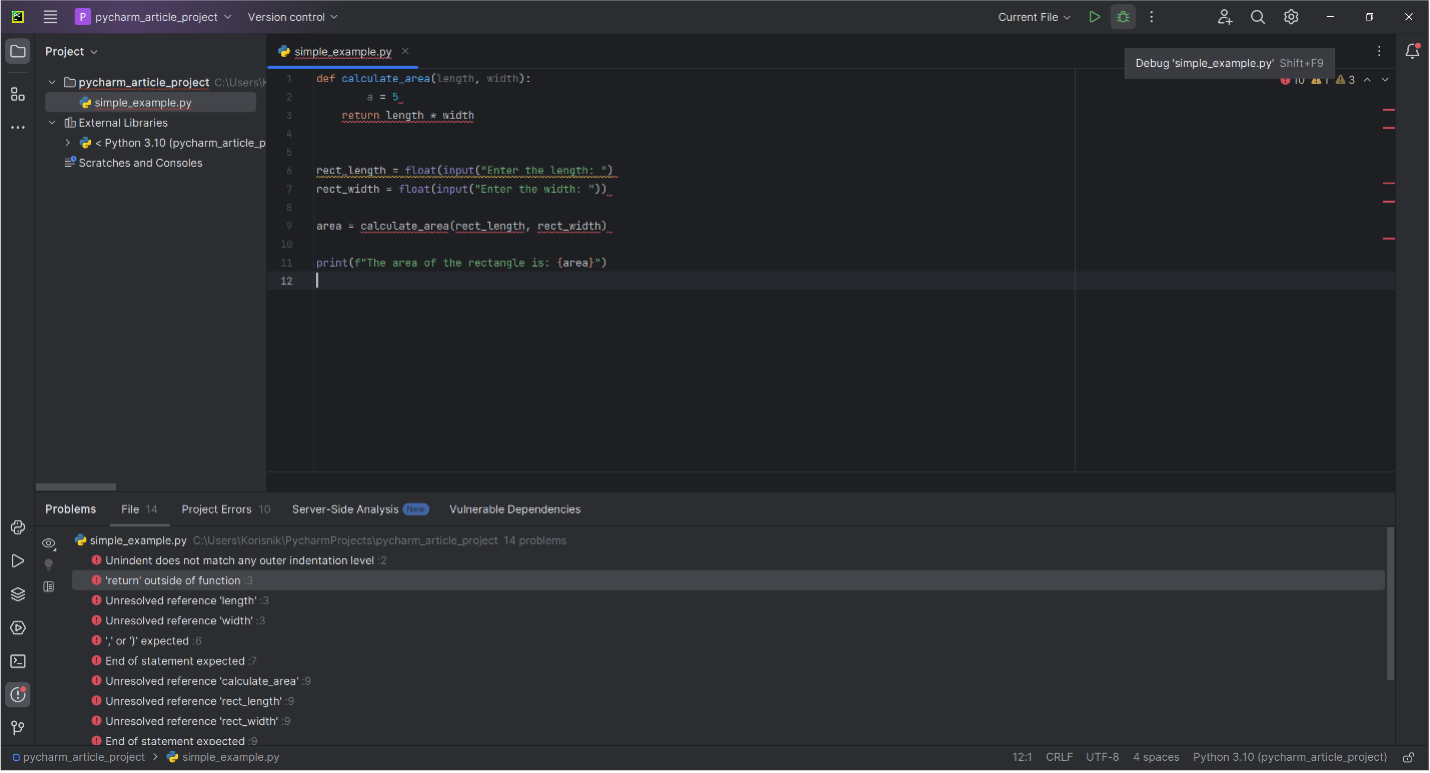1430x773 pixels.
Task: Toggle the Problems tool window icon
Action: (x=17, y=694)
